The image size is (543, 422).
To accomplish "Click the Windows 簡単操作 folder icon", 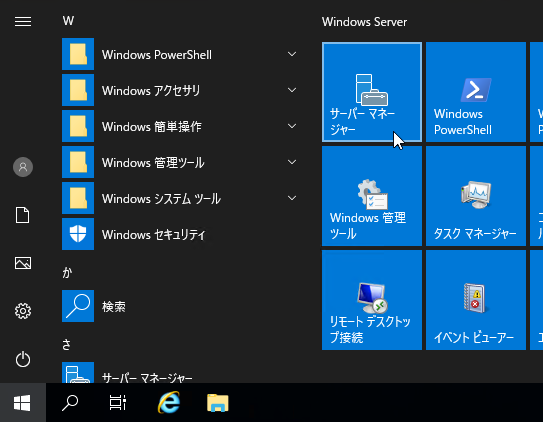I will 78,126.
